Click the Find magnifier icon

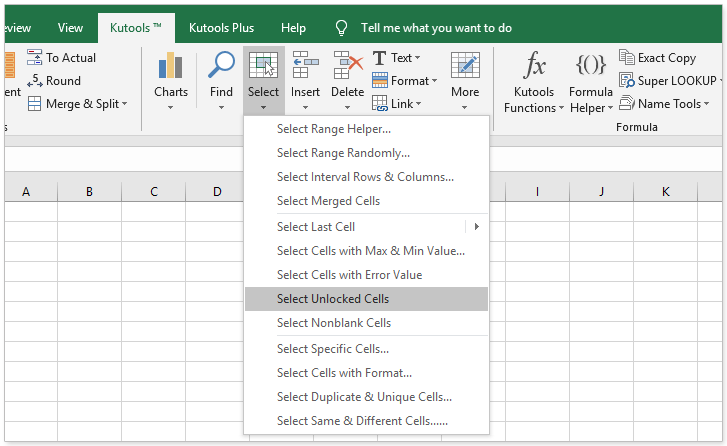point(221,68)
